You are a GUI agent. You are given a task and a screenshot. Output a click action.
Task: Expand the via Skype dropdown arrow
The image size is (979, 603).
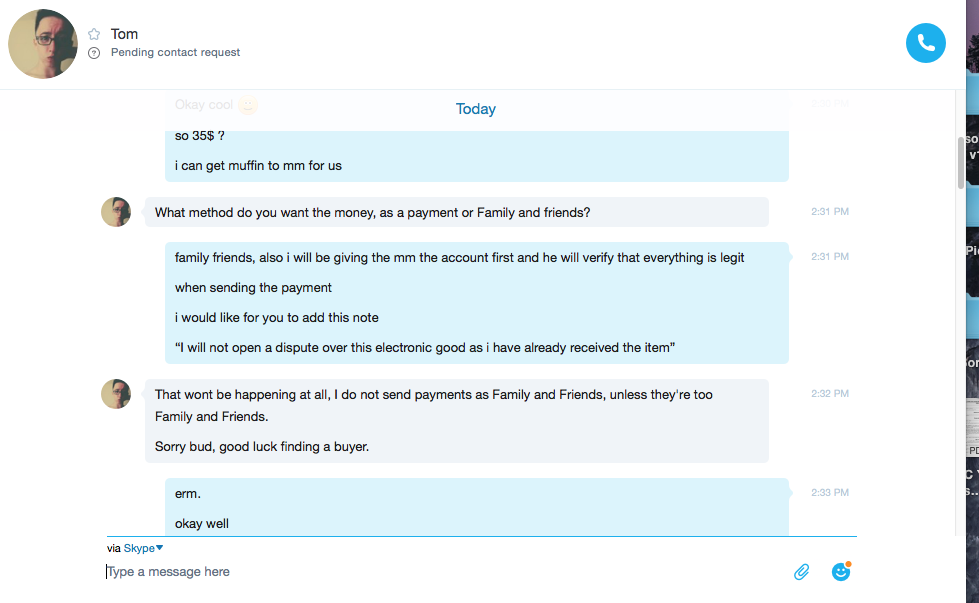pyautogui.click(x=160, y=548)
